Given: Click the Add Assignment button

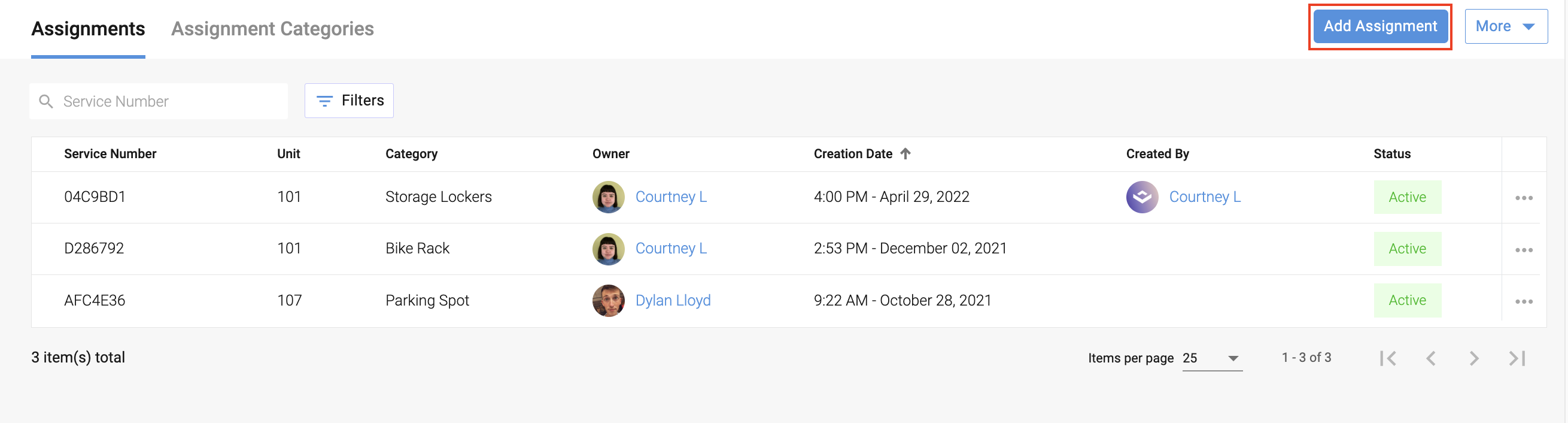Looking at the screenshot, I should (x=1379, y=26).
